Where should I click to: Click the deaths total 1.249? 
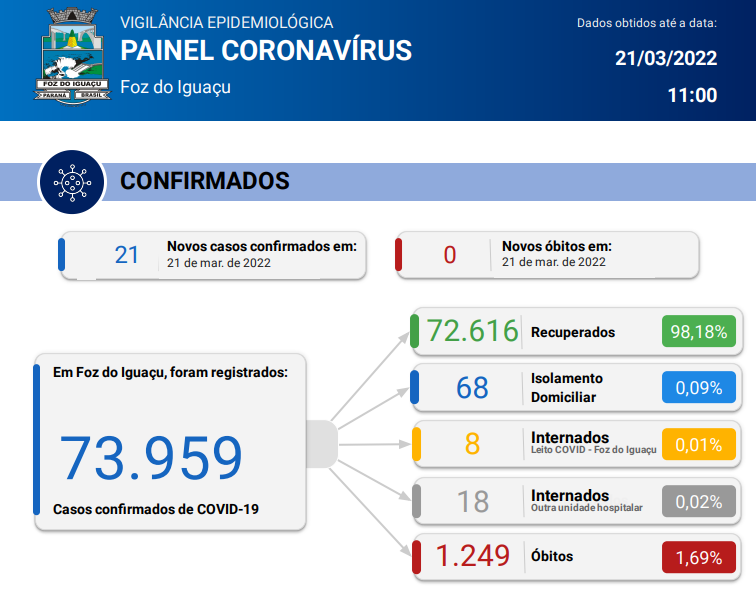(472, 556)
